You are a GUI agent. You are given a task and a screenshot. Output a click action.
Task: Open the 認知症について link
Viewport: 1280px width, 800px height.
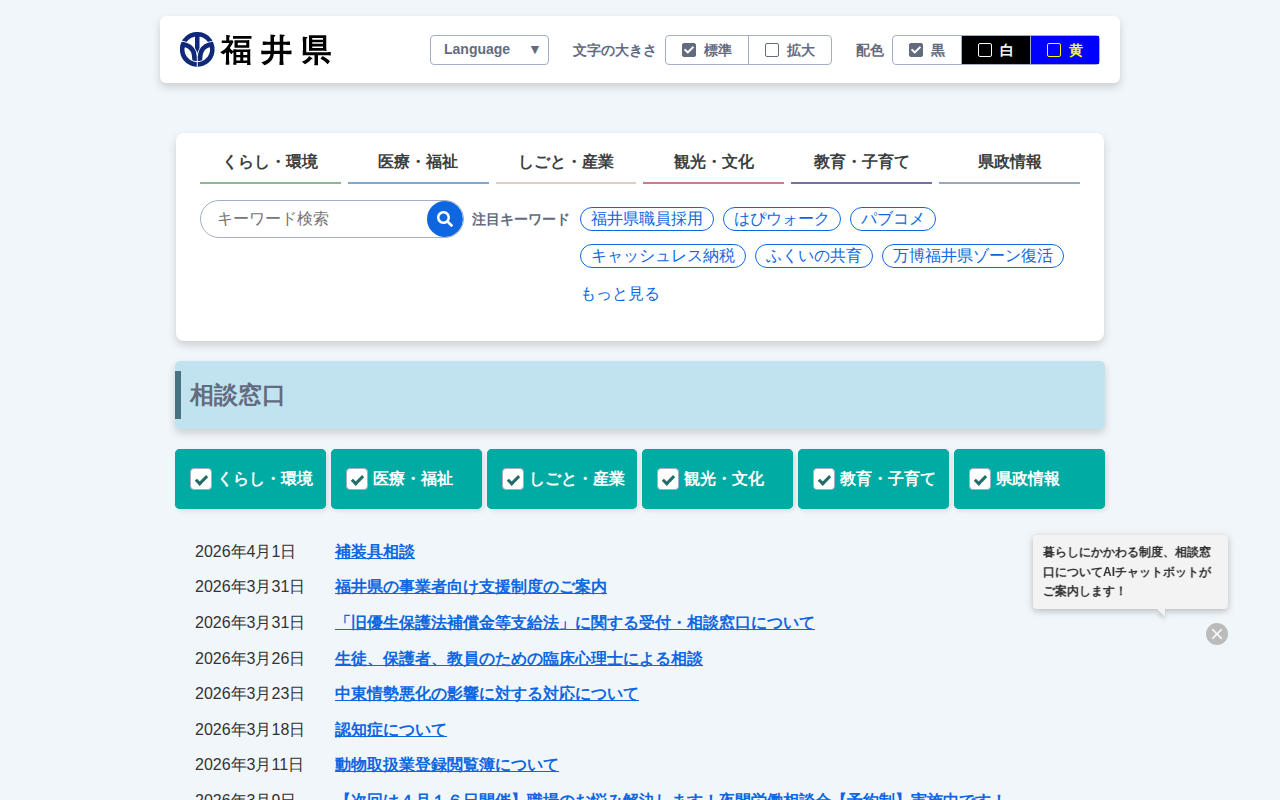(x=390, y=729)
